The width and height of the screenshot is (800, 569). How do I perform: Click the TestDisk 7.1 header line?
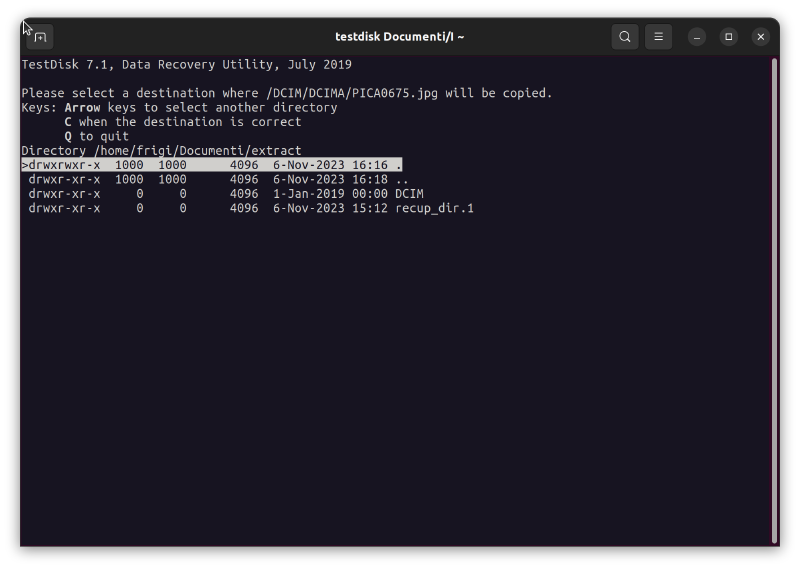[x=186, y=65]
